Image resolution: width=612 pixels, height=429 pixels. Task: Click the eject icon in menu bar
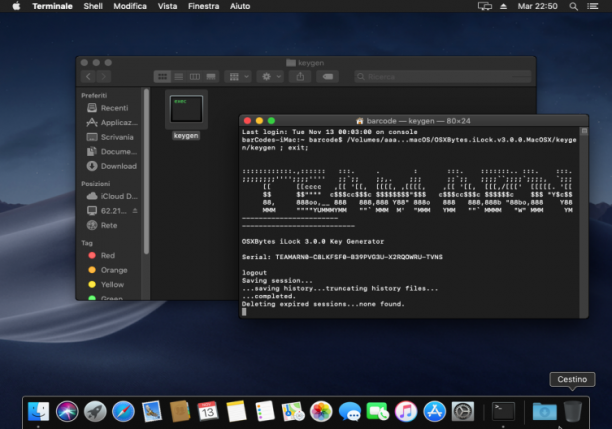pyautogui.click(x=503, y=6)
